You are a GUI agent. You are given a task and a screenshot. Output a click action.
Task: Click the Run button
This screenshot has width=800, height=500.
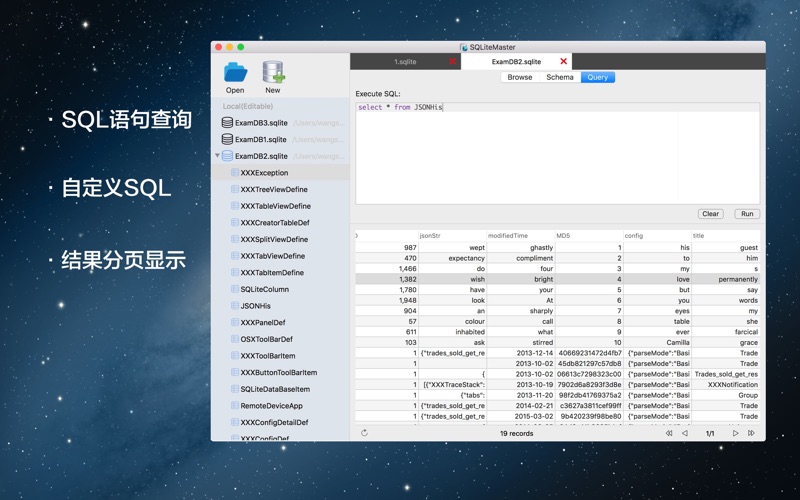[747, 214]
